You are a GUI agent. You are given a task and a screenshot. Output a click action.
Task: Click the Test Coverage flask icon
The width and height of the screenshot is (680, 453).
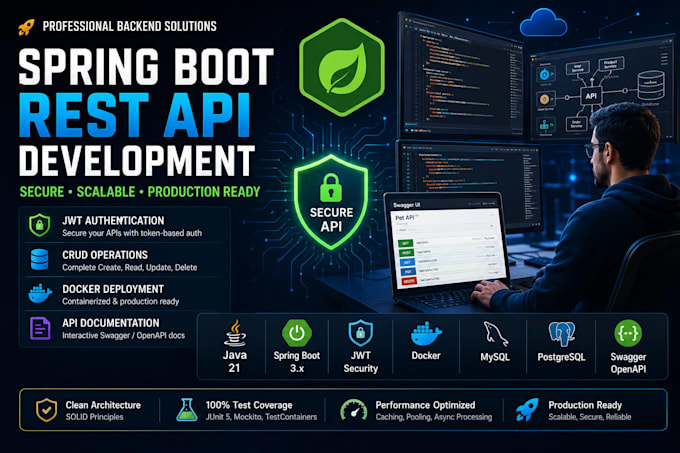(x=187, y=410)
